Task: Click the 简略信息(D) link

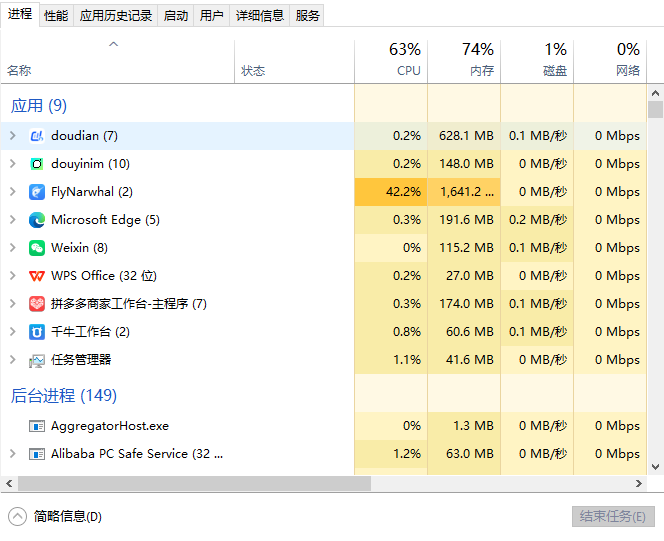Action: pyautogui.click(x=68, y=516)
